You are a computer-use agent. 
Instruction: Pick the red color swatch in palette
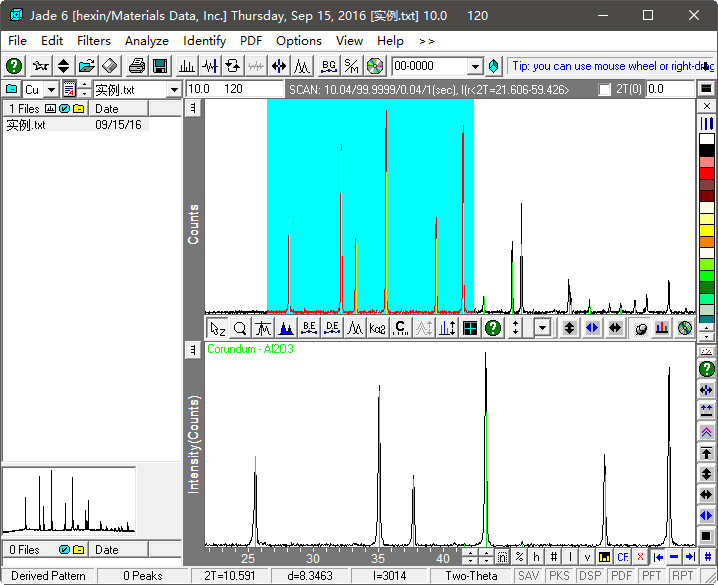click(x=707, y=173)
